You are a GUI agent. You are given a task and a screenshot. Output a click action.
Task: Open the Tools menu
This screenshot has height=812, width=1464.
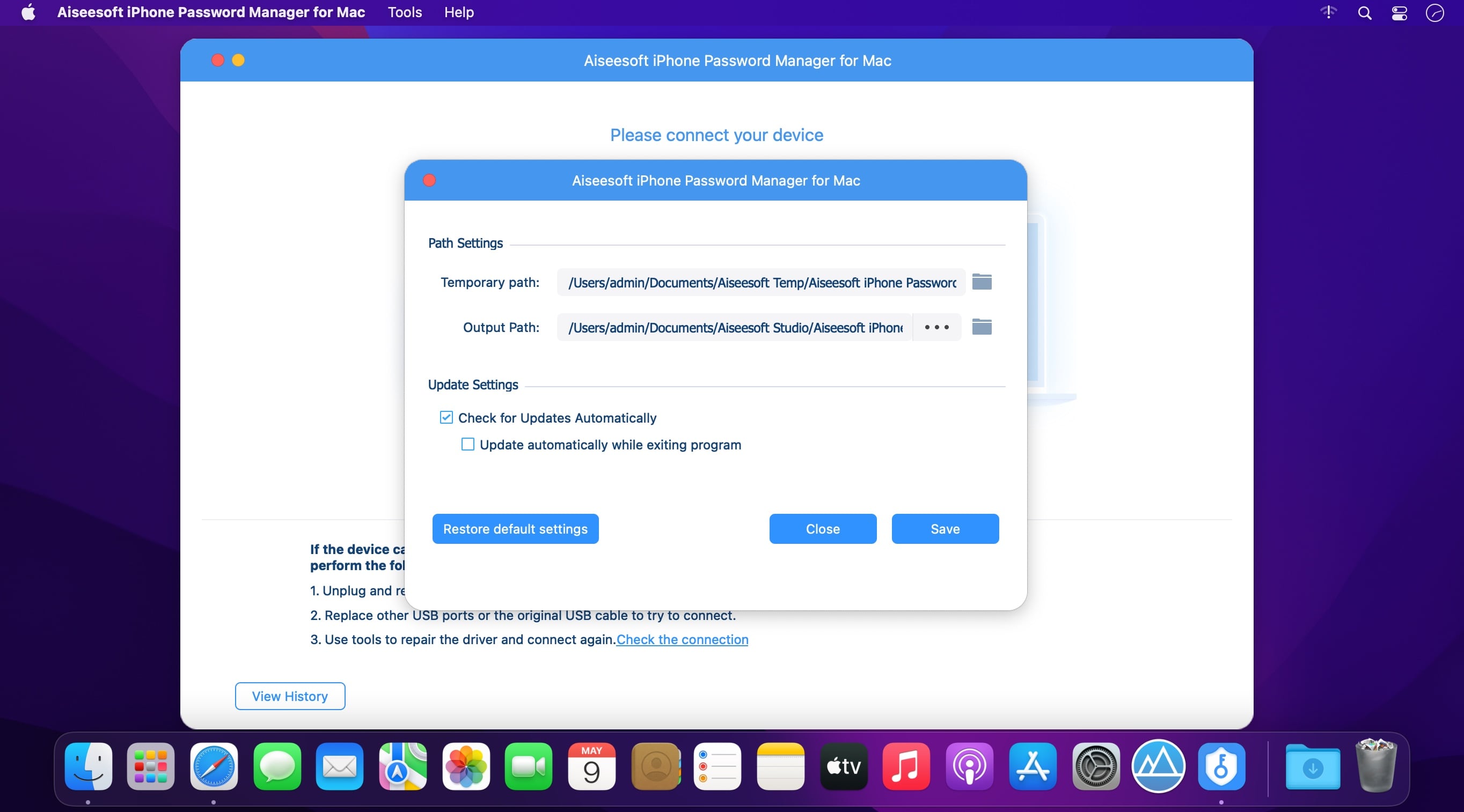point(405,12)
